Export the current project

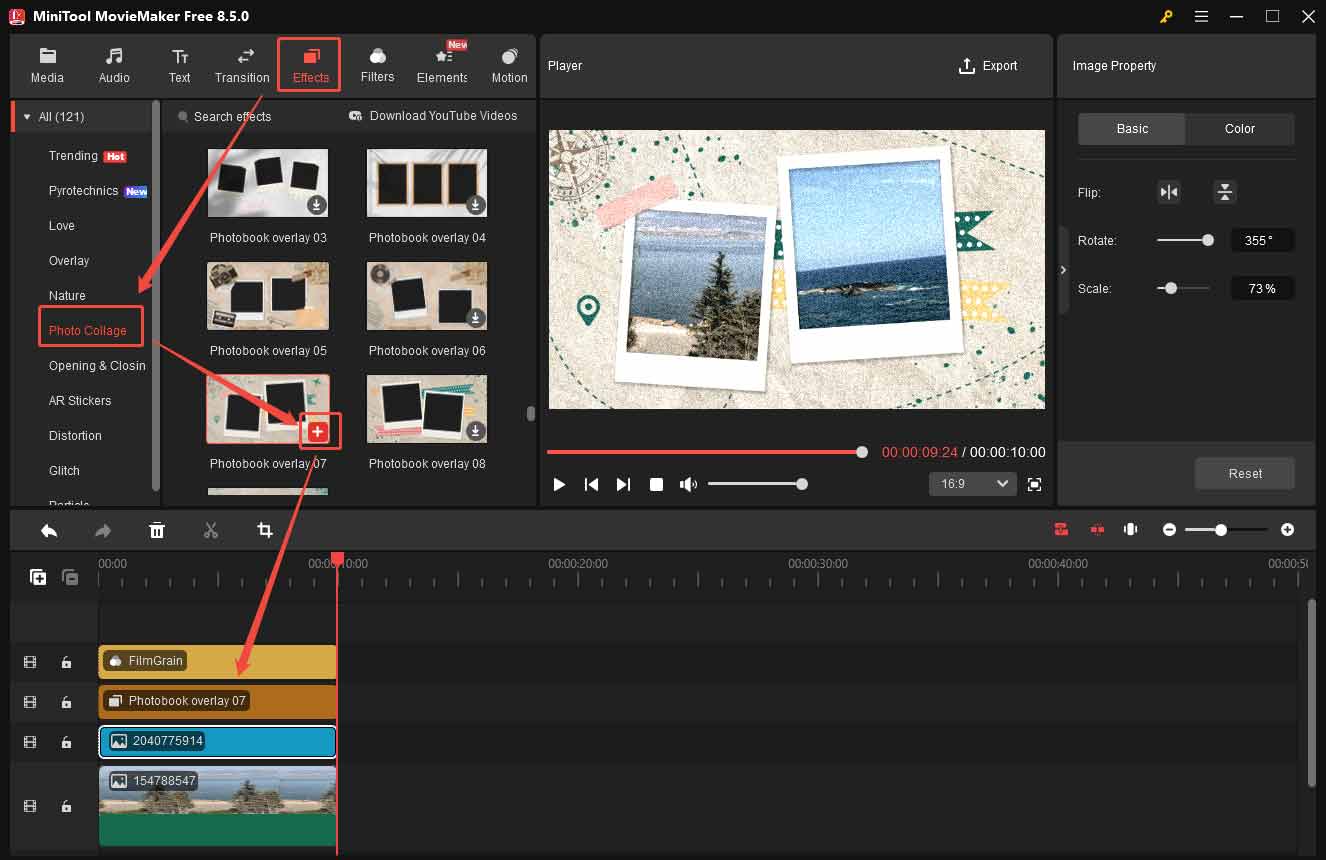tap(988, 65)
